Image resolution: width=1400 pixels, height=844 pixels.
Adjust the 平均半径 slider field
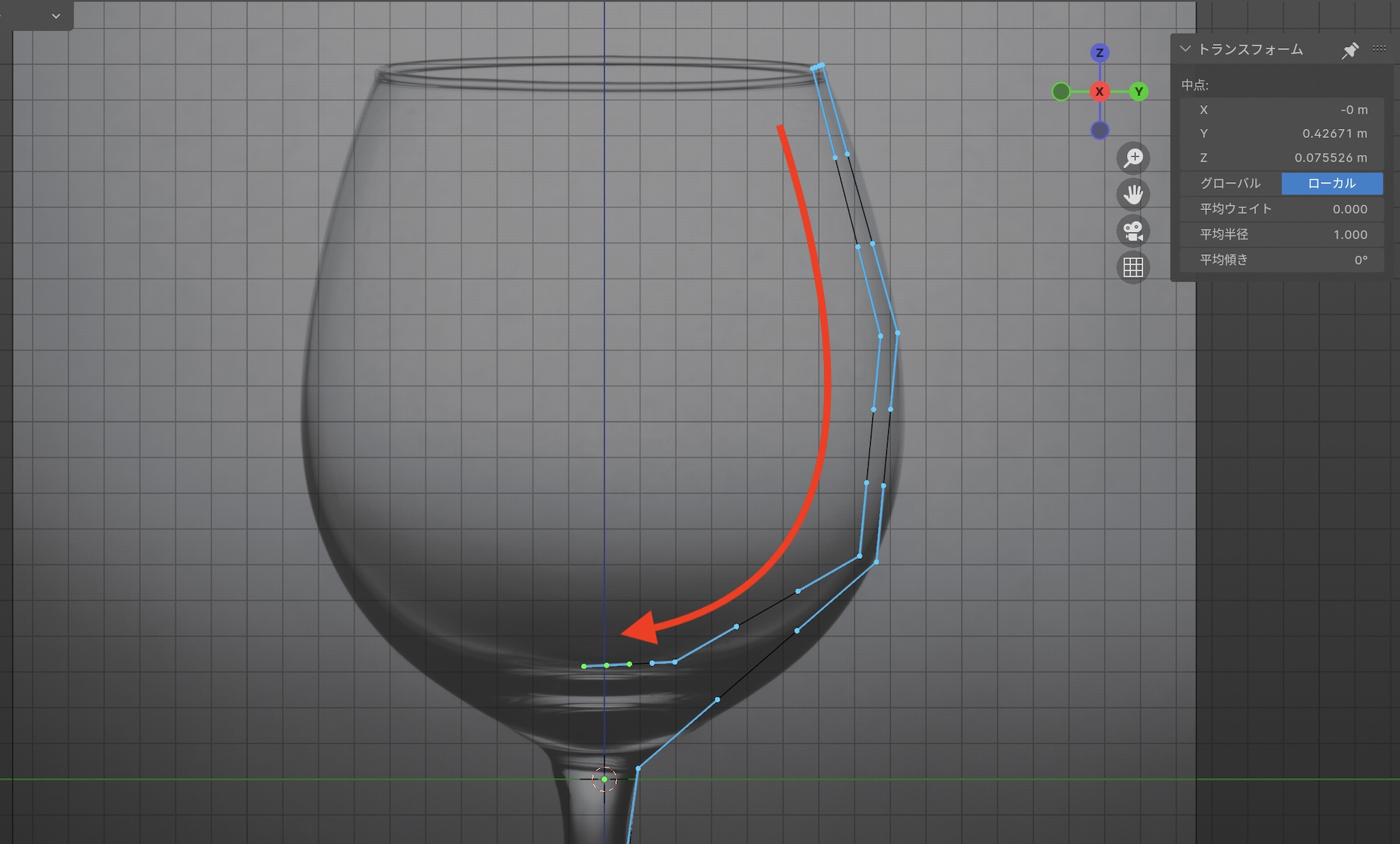(1281, 235)
